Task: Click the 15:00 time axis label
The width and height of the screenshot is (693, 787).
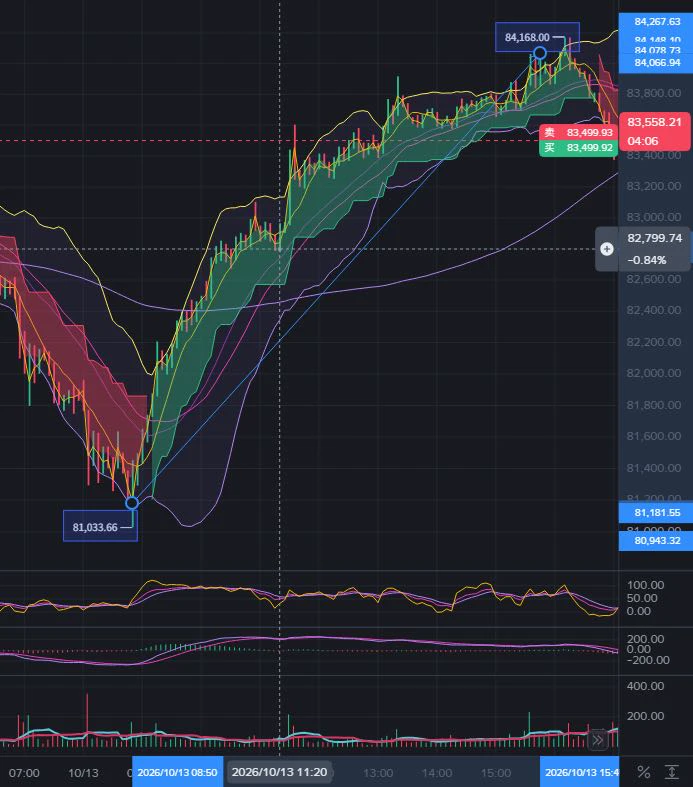Action: click(x=496, y=773)
